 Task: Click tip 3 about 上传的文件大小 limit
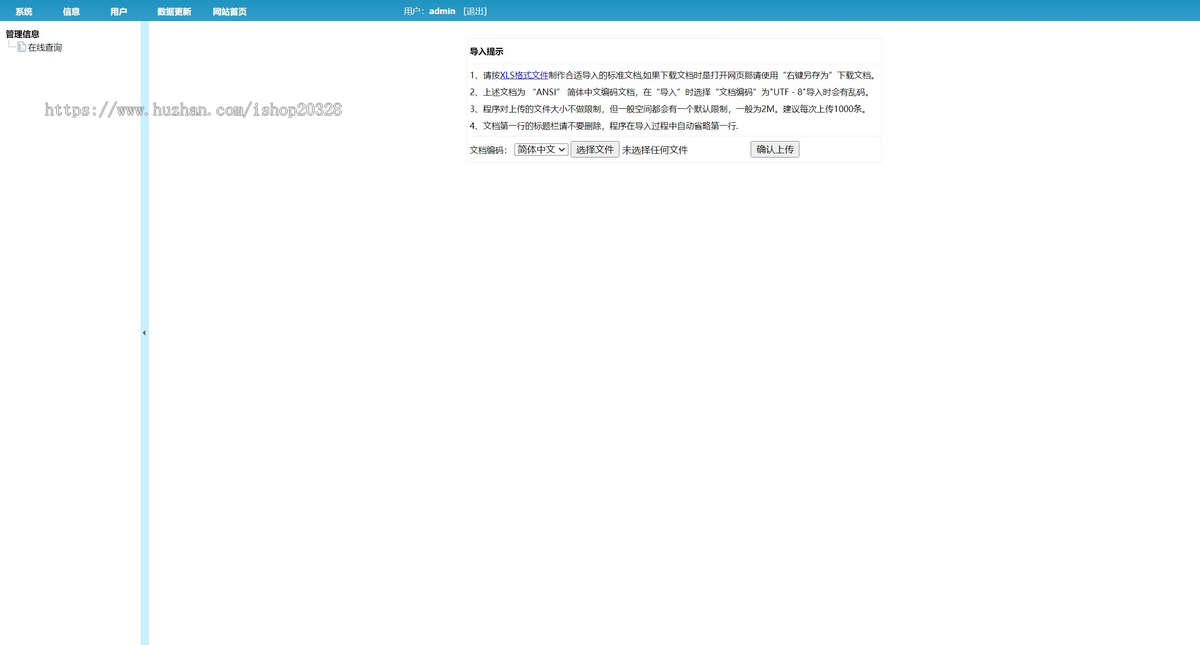(x=669, y=109)
